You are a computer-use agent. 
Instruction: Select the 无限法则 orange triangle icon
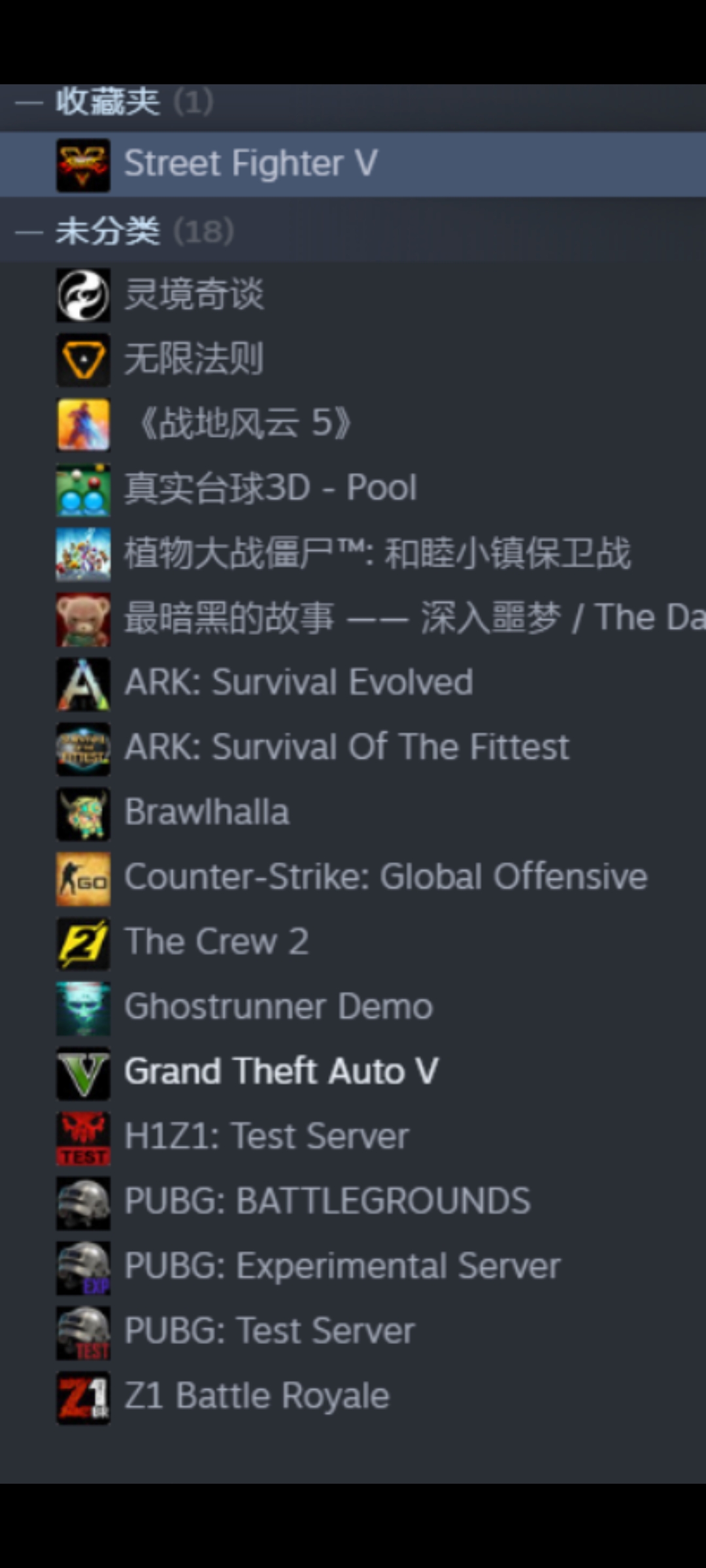click(83, 359)
